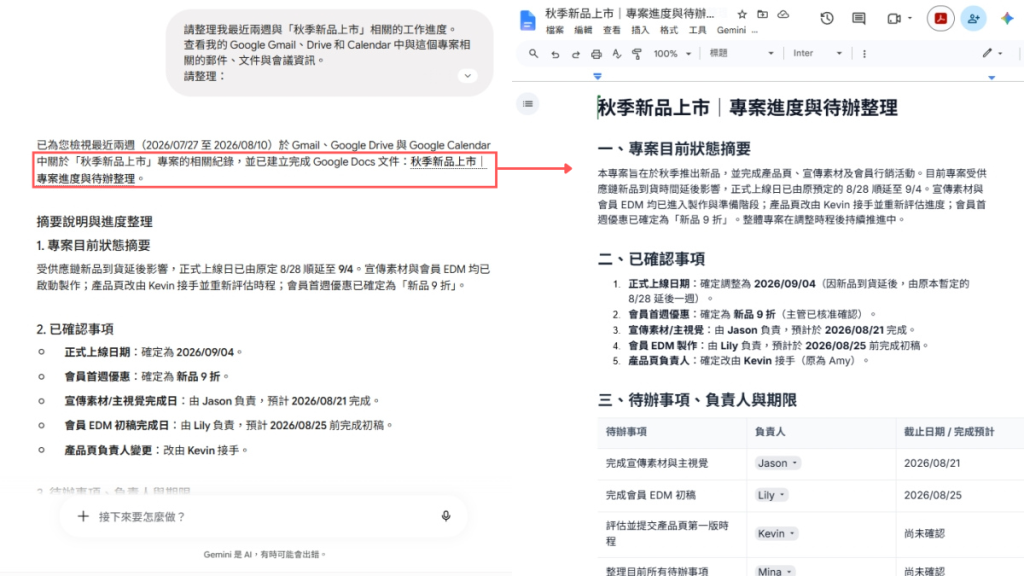Open the 工具 menu
Viewport: 1024px width, 576px height.
(697, 30)
